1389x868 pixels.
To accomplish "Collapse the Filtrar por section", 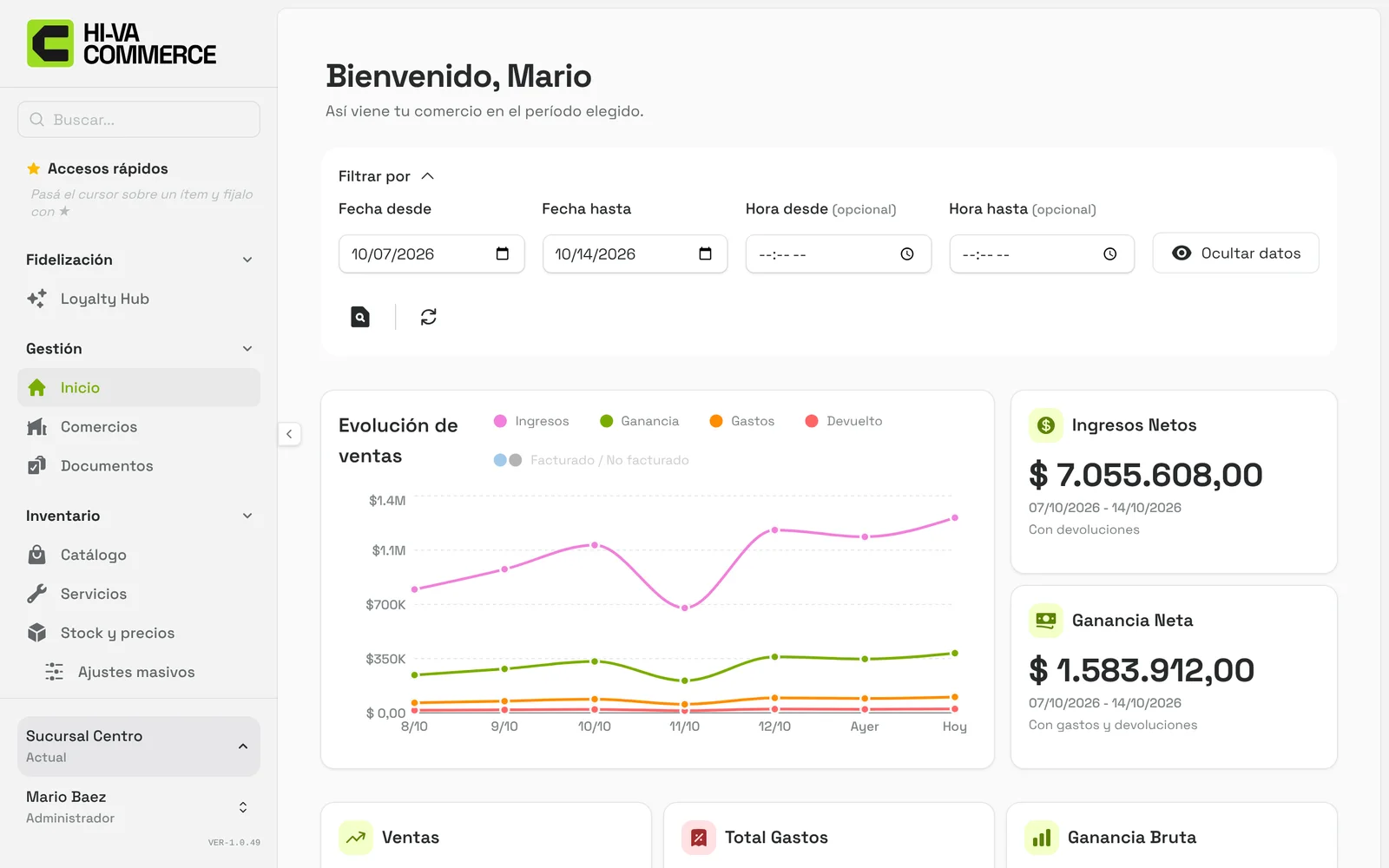I will [x=386, y=176].
